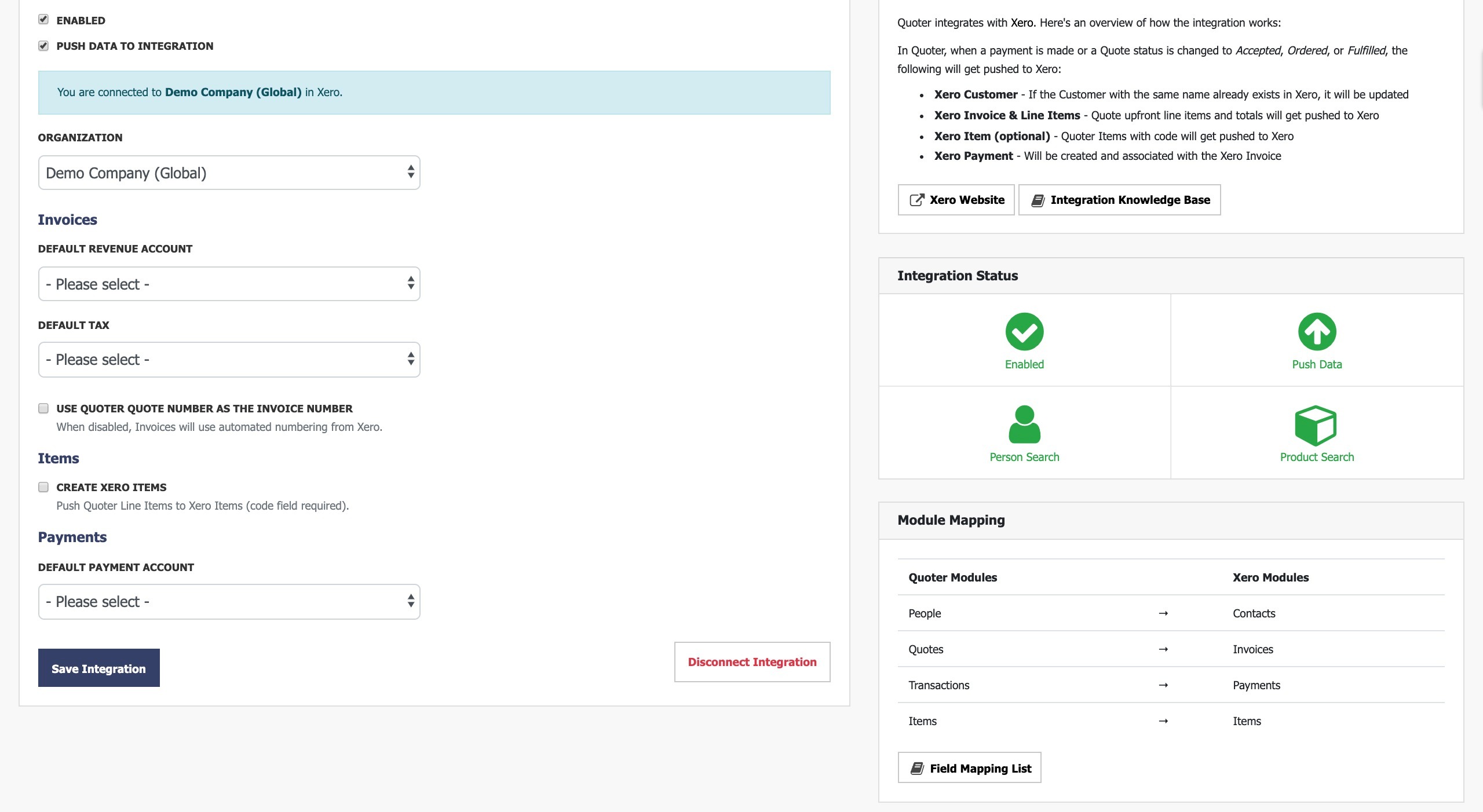Click the Person Search user icon
This screenshot has width=1483, height=812.
[x=1024, y=424]
